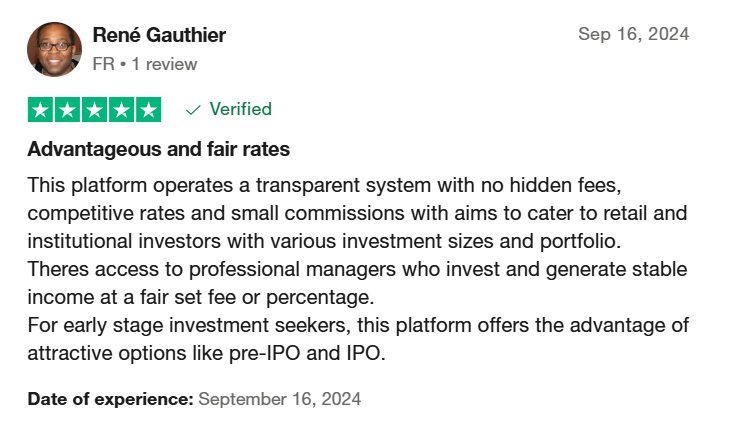The width and height of the screenshot is (749, 427).
Task: Open the review titled Advantageous and fair rates
Action: pos(159,149)
